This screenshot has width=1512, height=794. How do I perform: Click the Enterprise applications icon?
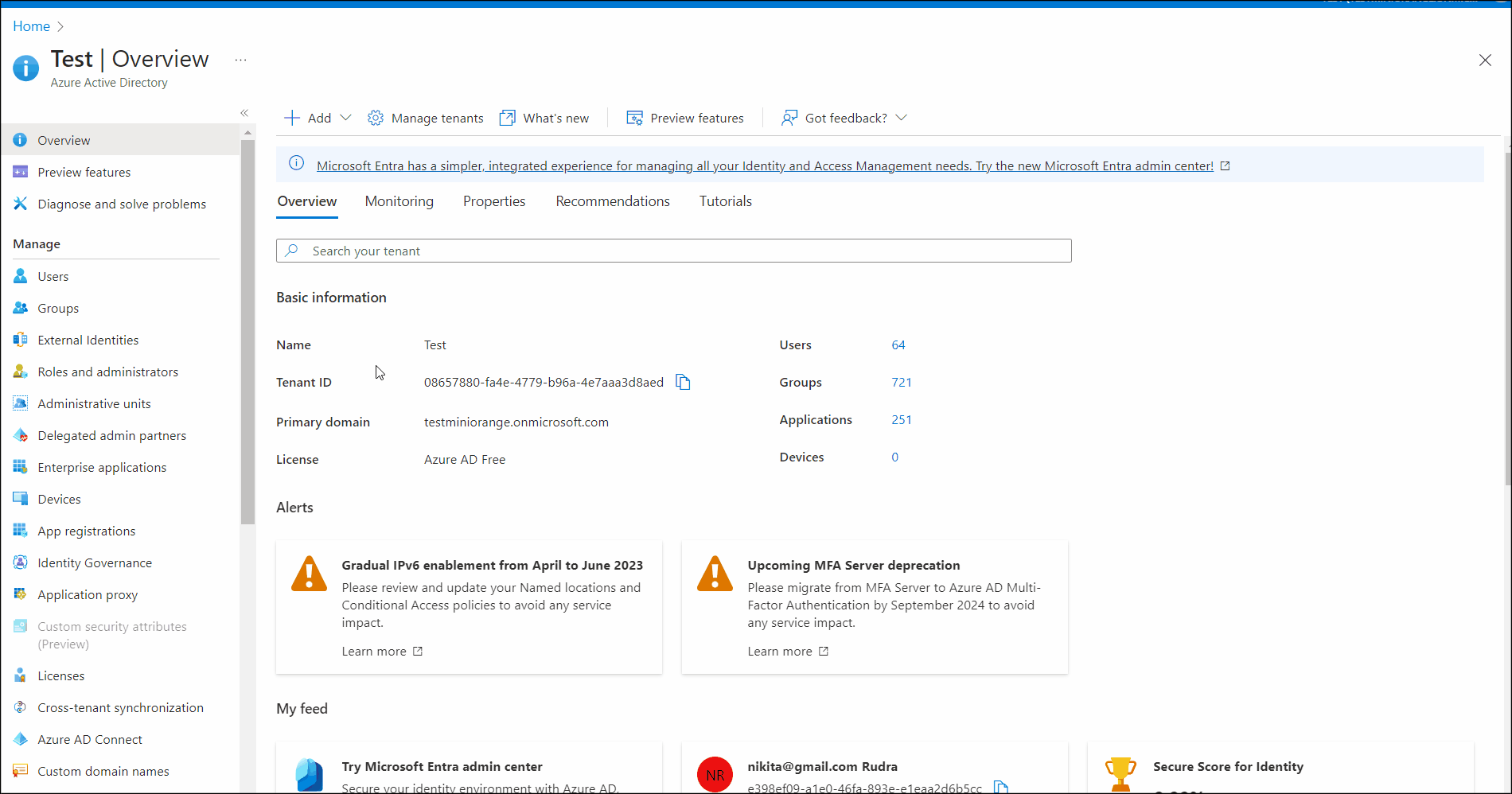[21, 468]
